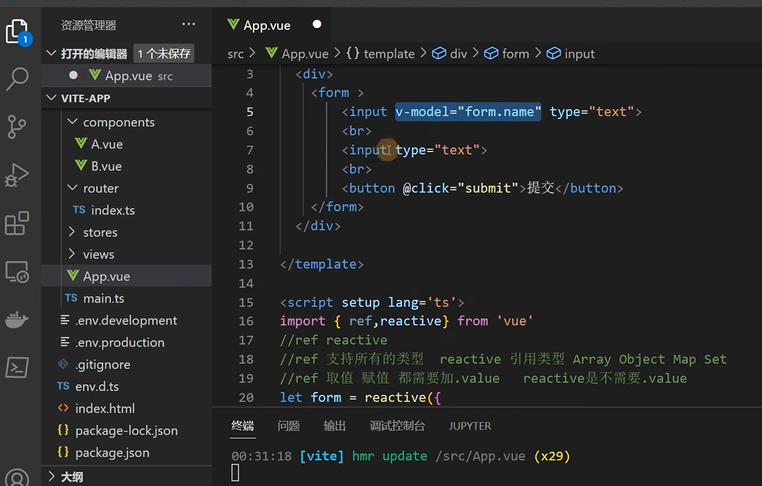This screenshot has width=762, height=486.
Task: Click the form breadcrumb
Action: coord(506,53)
